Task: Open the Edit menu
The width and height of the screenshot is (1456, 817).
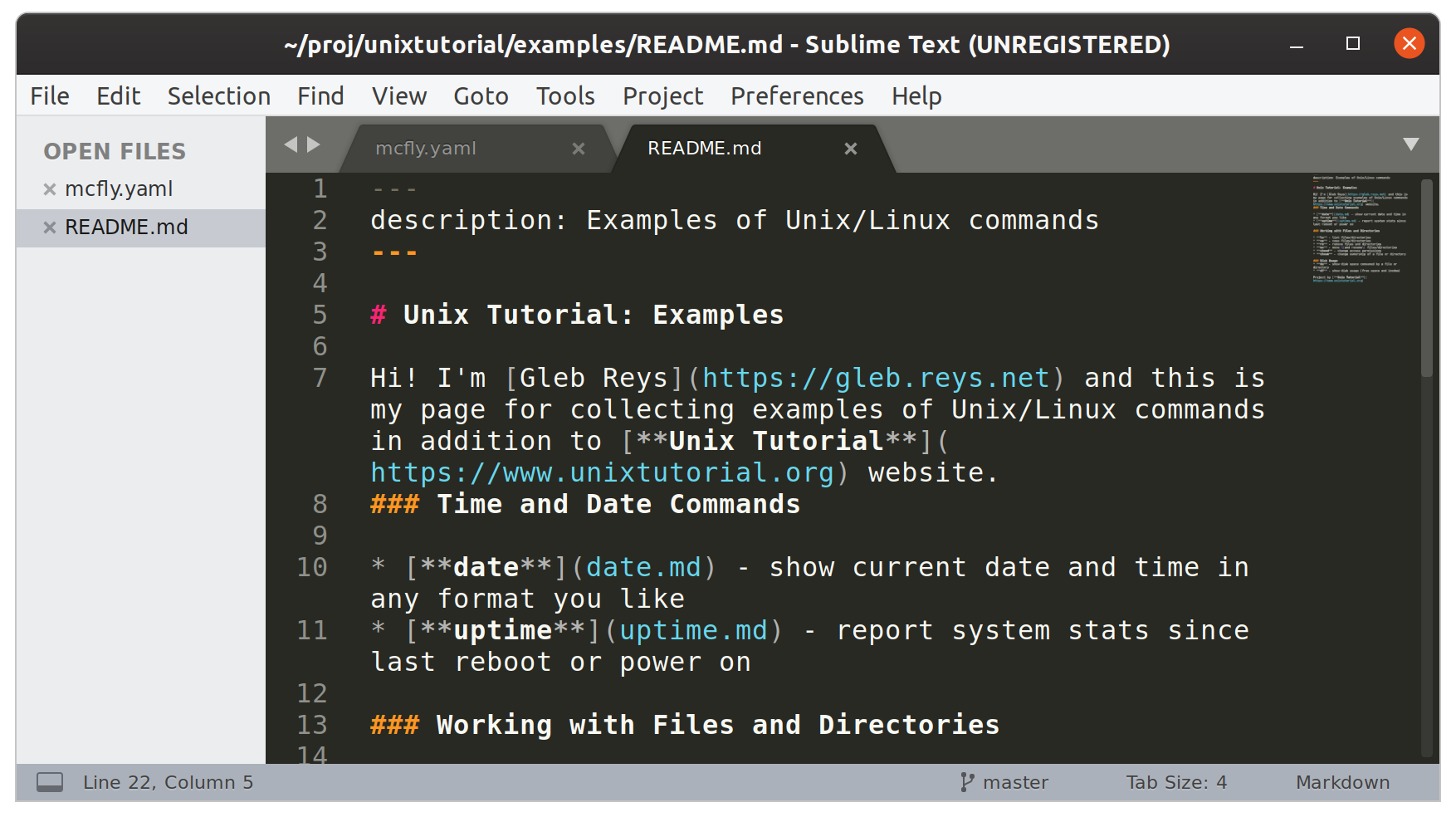Action: coord(118,96)
